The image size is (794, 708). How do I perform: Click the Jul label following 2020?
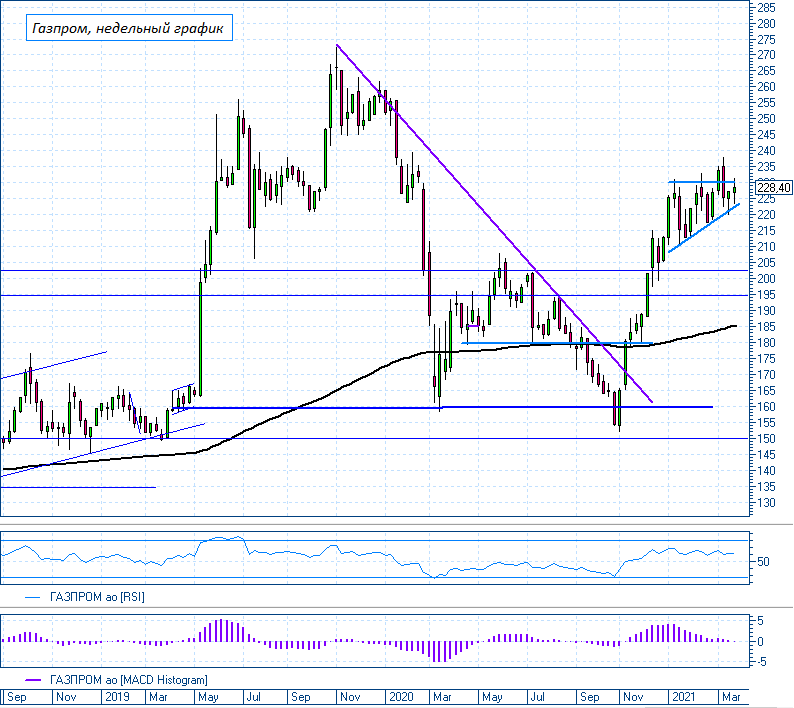pyautogui.click(x=537, y=697)
